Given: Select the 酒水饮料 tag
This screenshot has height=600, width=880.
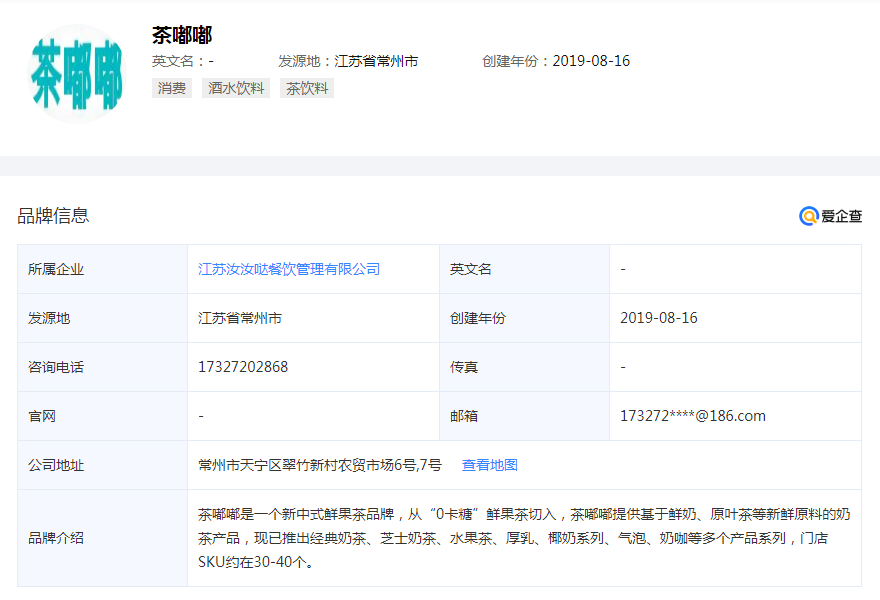Looking at the screenshot, I should pos(236,88).
